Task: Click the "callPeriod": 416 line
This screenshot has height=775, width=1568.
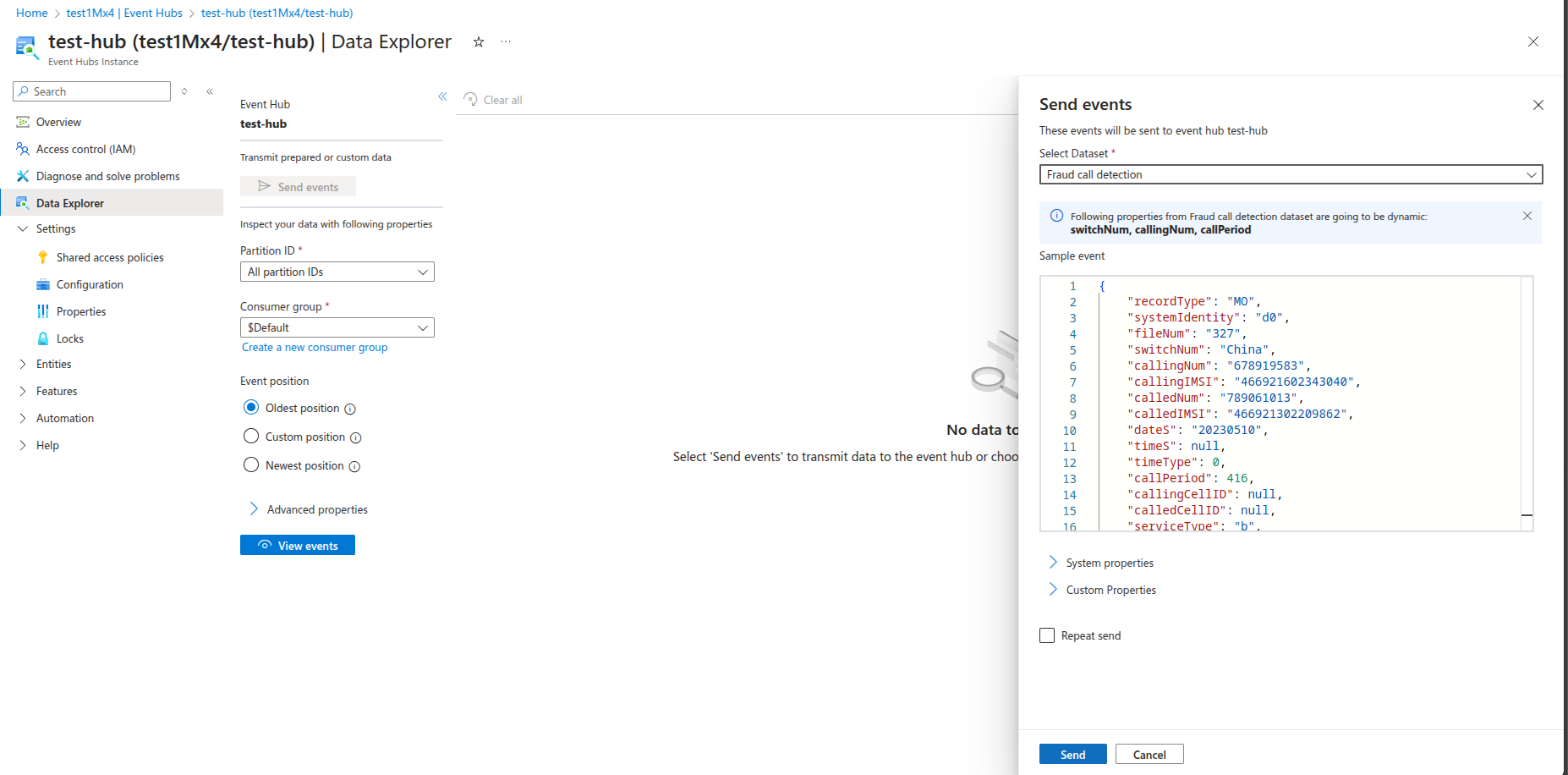Action: 1191,478
